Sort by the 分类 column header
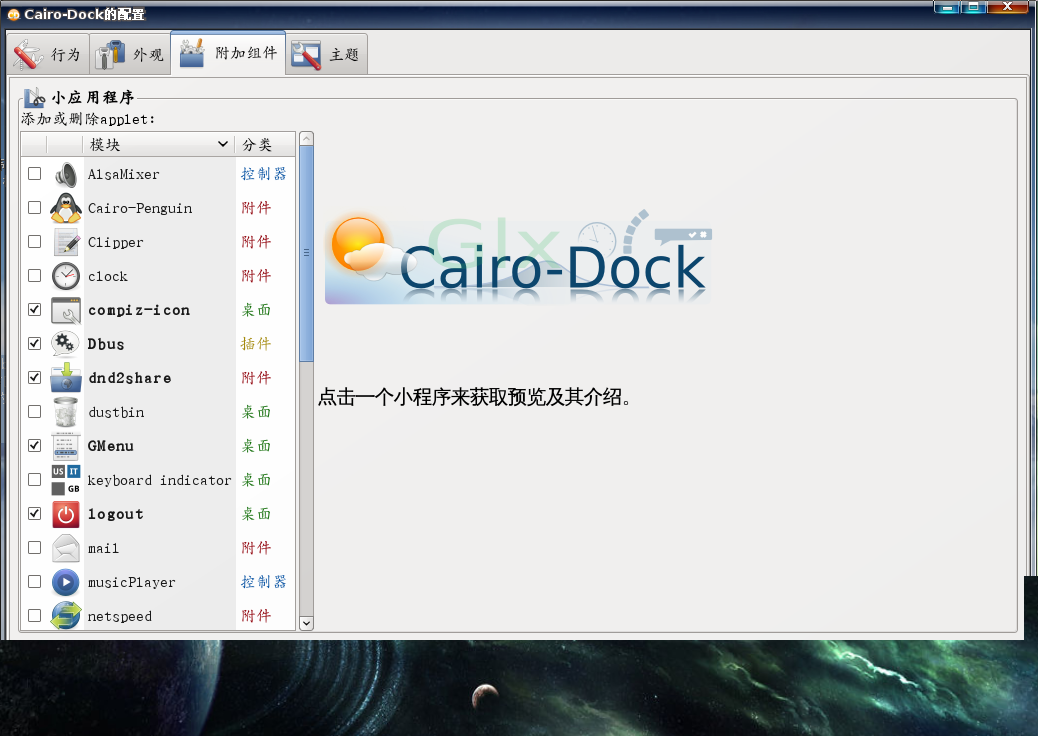 point(265,144)
